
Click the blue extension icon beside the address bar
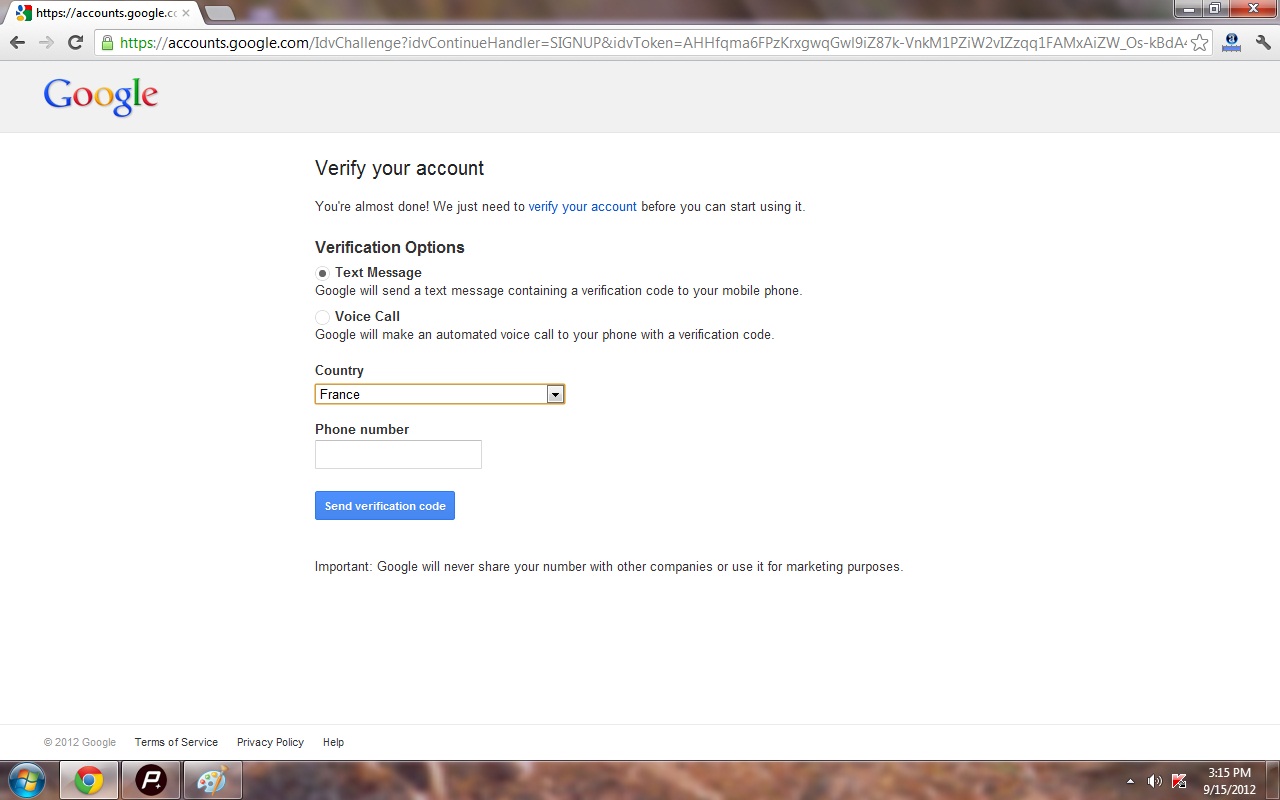1232,43
